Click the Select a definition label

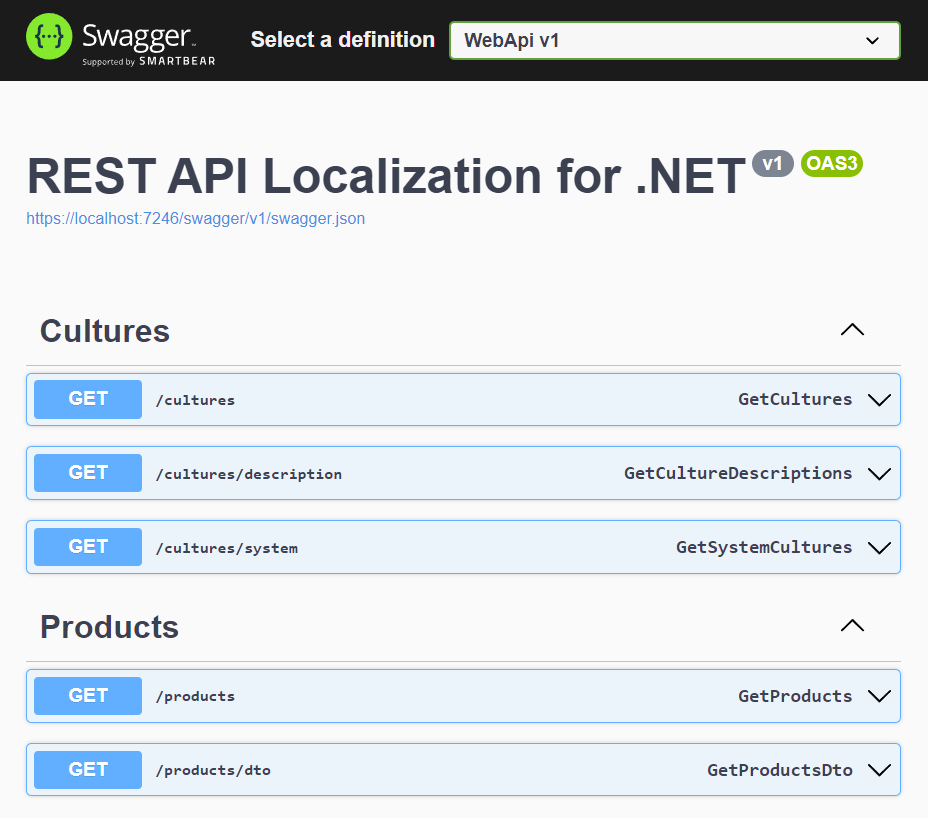click(x=343, y=40)
